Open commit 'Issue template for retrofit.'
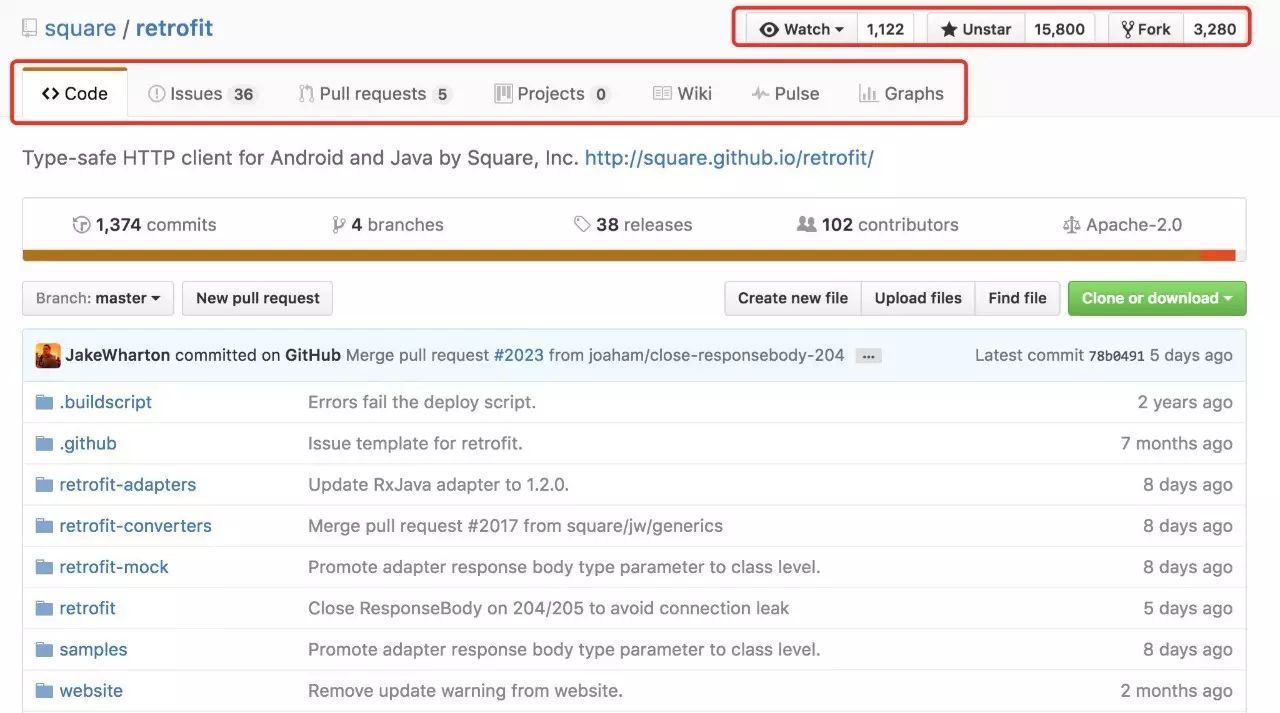1280x713 pixels. tap(415, 443)
